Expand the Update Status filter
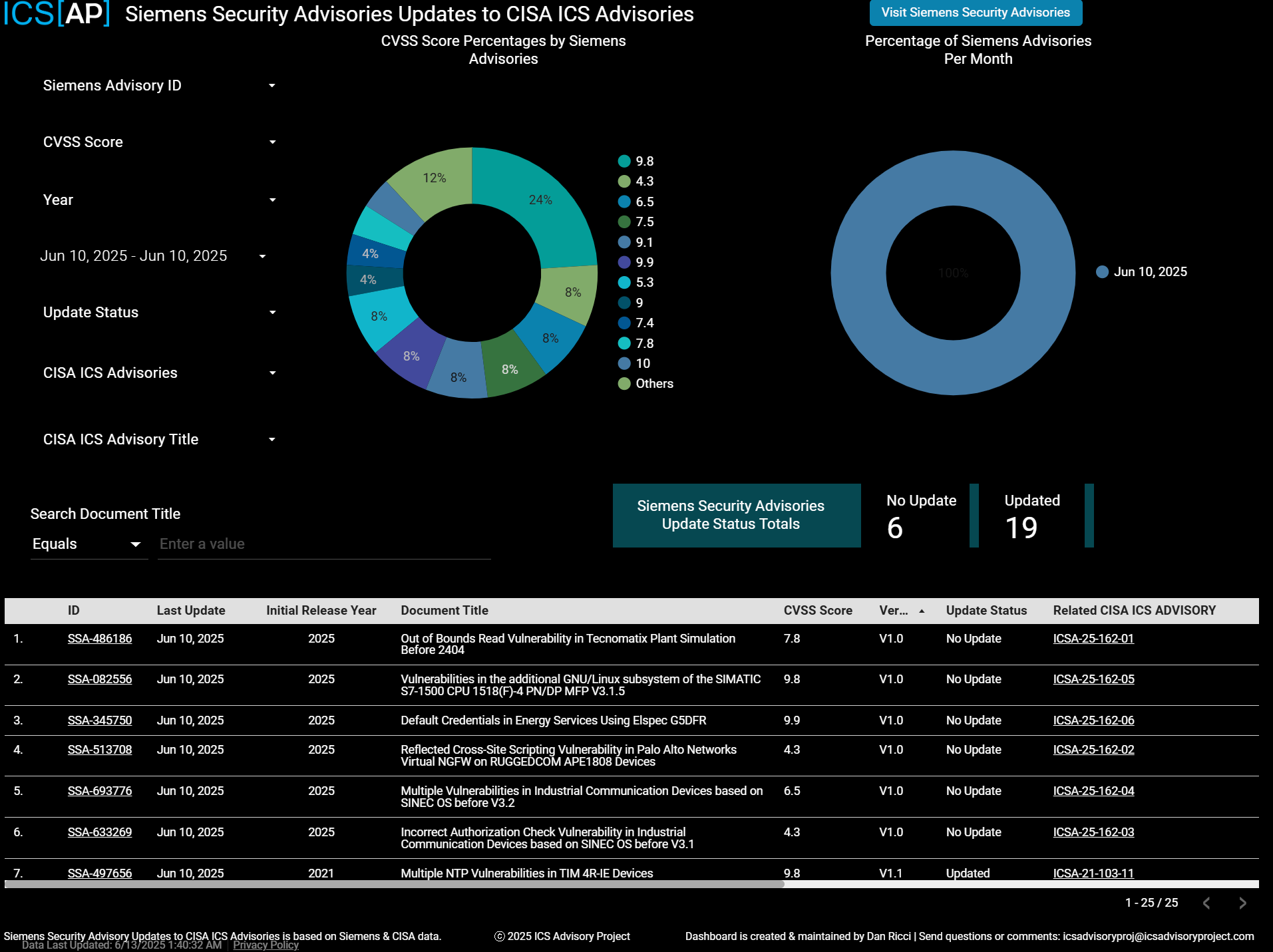The height and width of the screenshot is (952, 1273). coord(160,312)
